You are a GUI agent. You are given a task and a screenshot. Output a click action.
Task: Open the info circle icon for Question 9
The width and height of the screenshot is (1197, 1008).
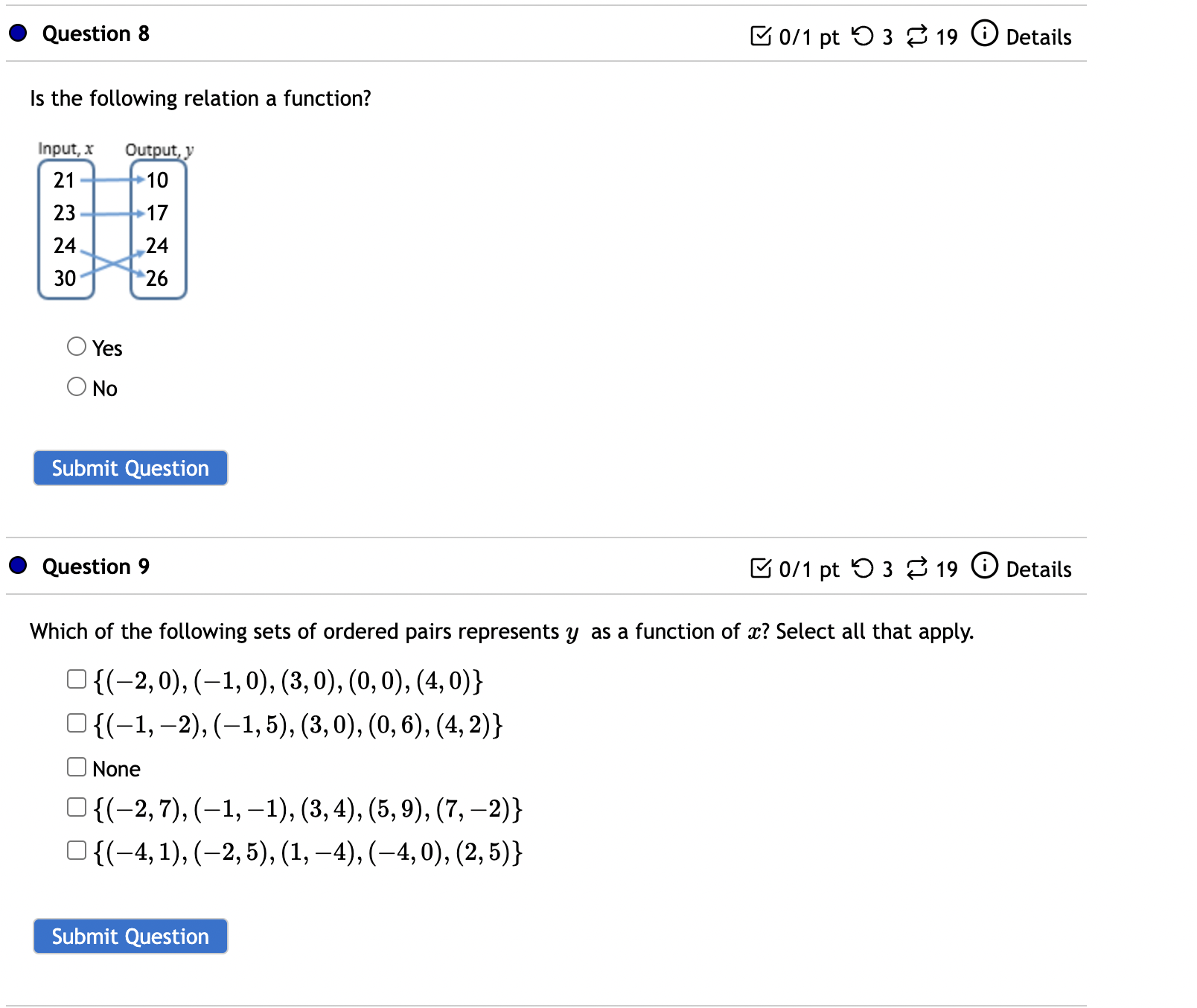click(984, 567)
